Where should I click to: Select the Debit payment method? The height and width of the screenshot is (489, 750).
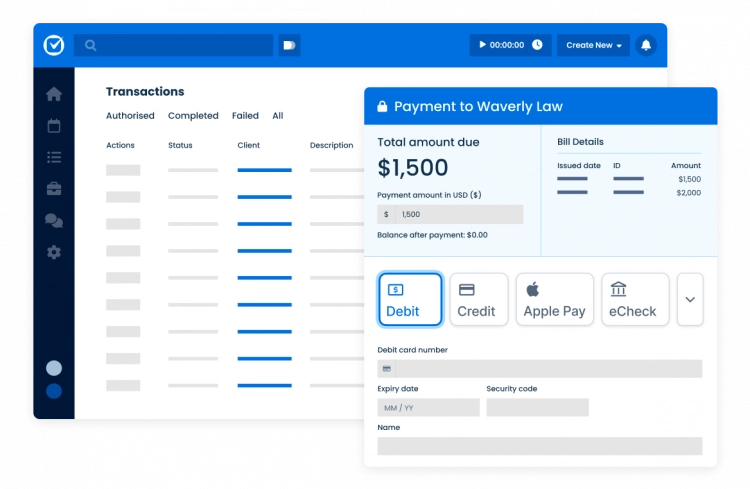pos(410,299)
